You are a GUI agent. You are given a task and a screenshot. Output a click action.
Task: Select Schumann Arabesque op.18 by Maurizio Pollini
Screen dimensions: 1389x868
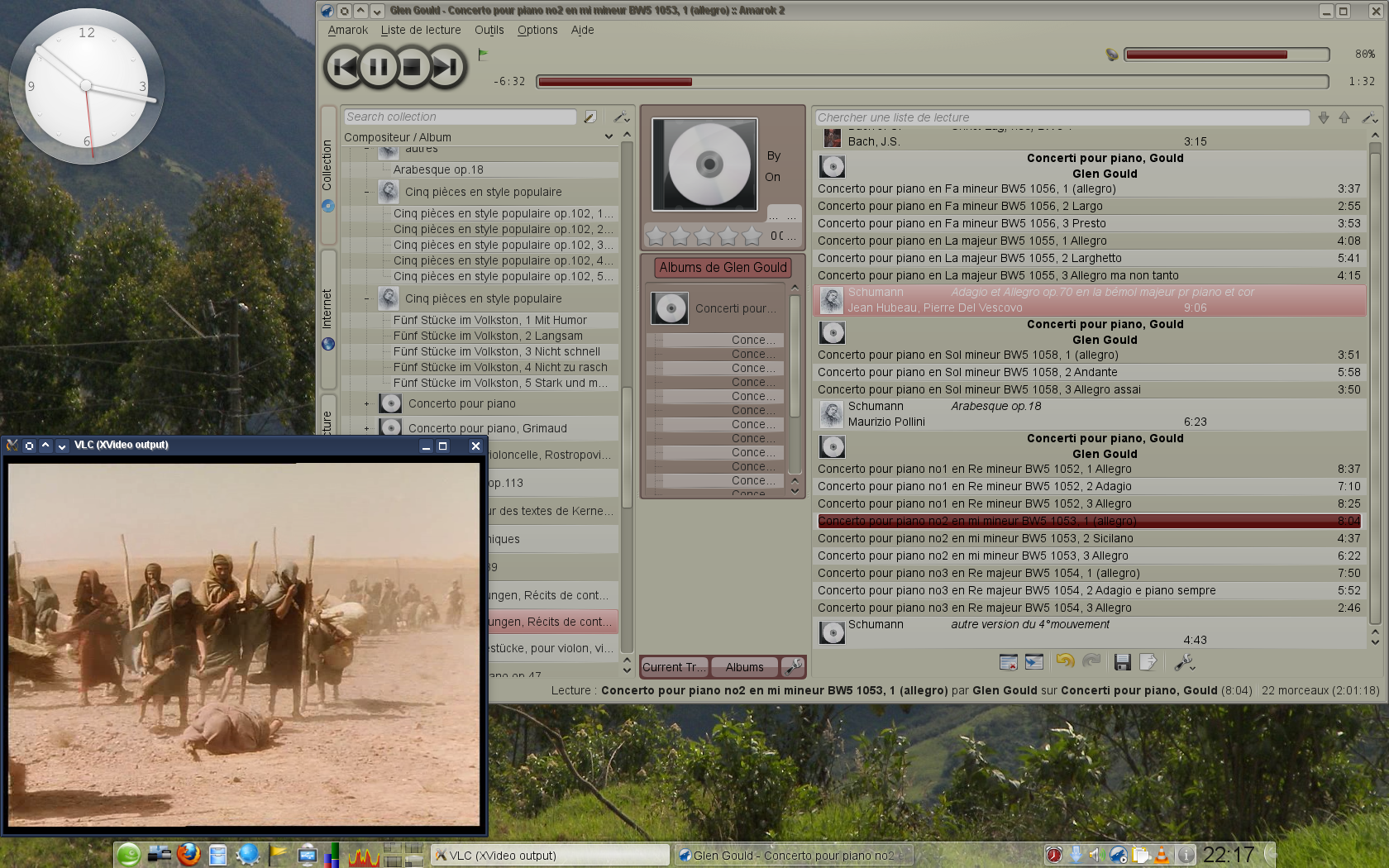tap(1090, 414)
